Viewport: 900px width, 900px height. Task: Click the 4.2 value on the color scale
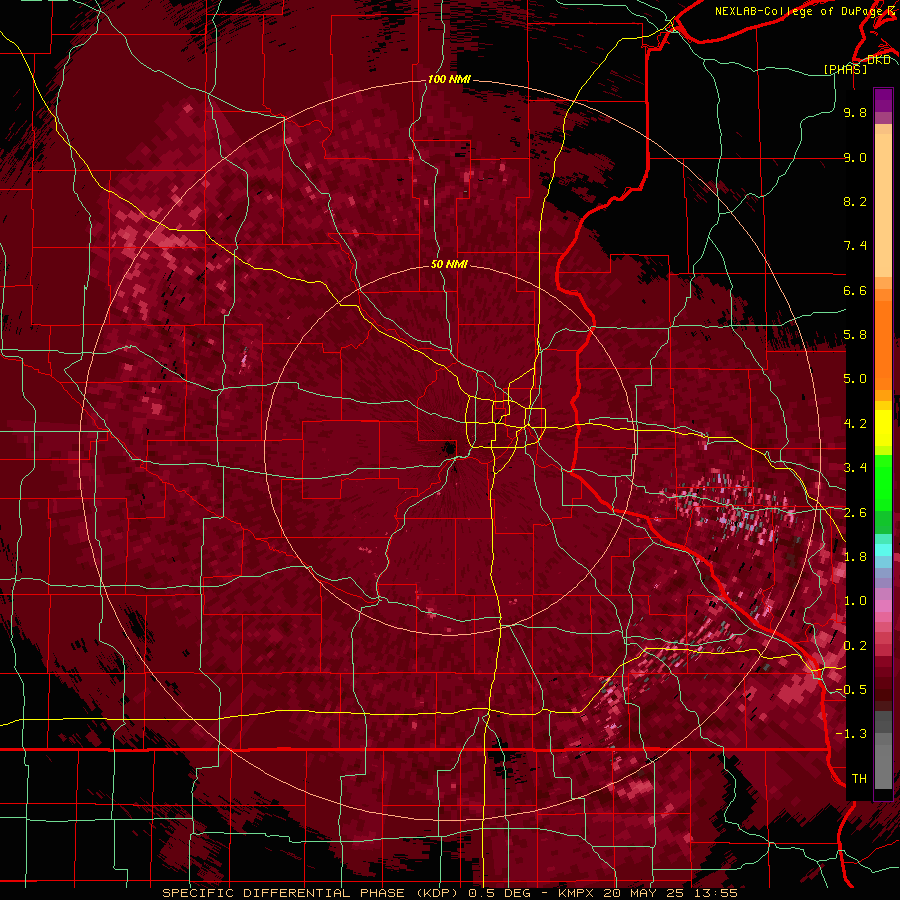[x=855, y=424]
